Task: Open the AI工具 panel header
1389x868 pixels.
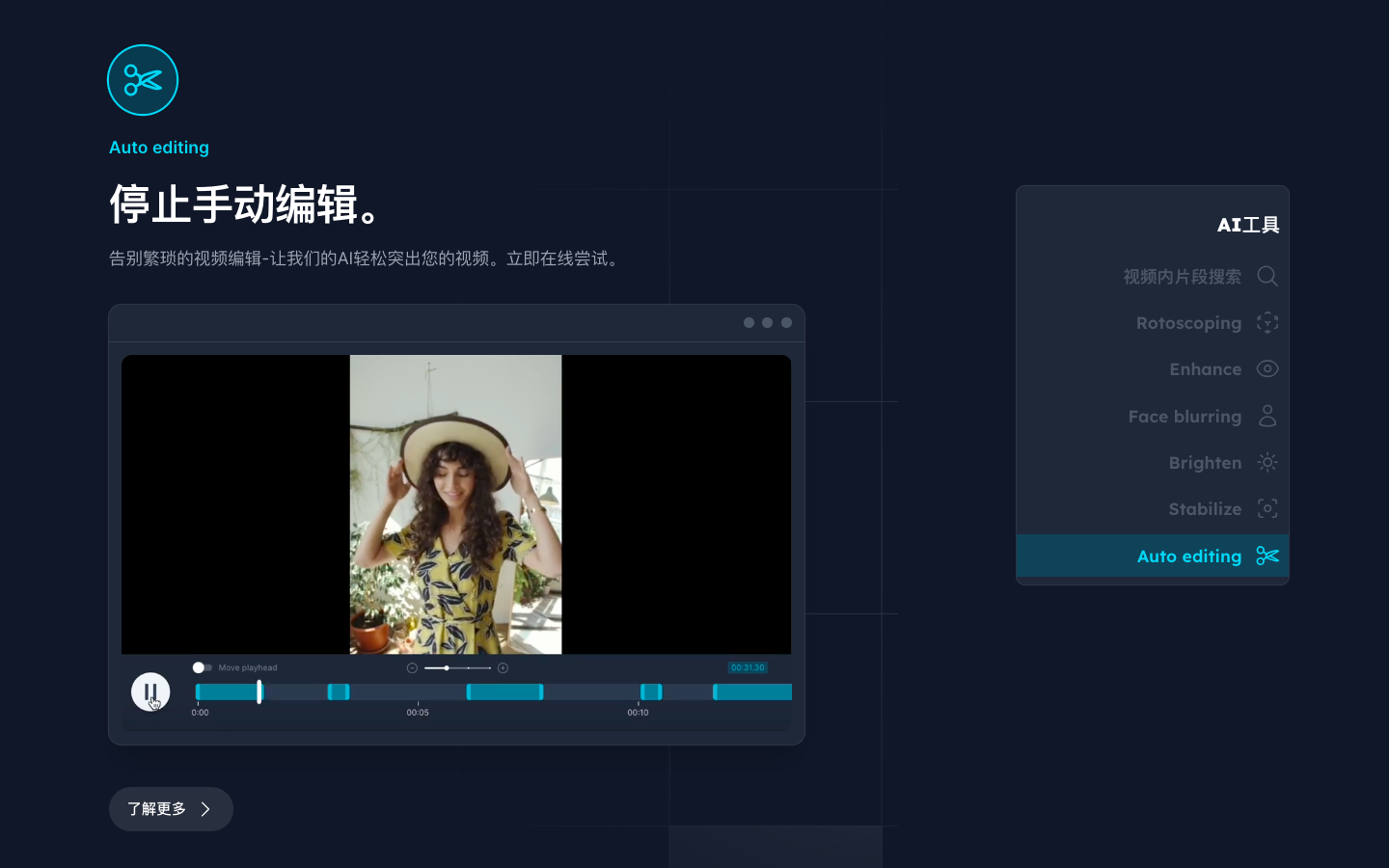Action: pyautogui.click(x=1248, y=224)
